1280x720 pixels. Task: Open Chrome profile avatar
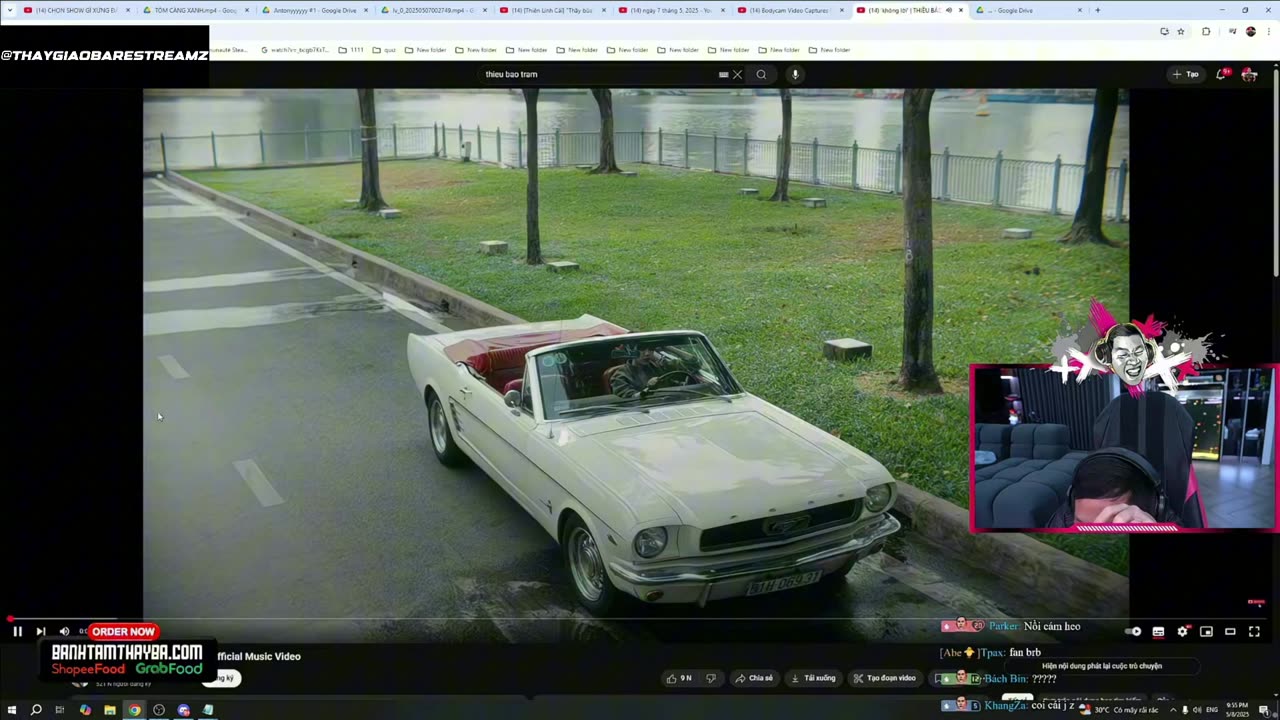tap(1250, 31)
